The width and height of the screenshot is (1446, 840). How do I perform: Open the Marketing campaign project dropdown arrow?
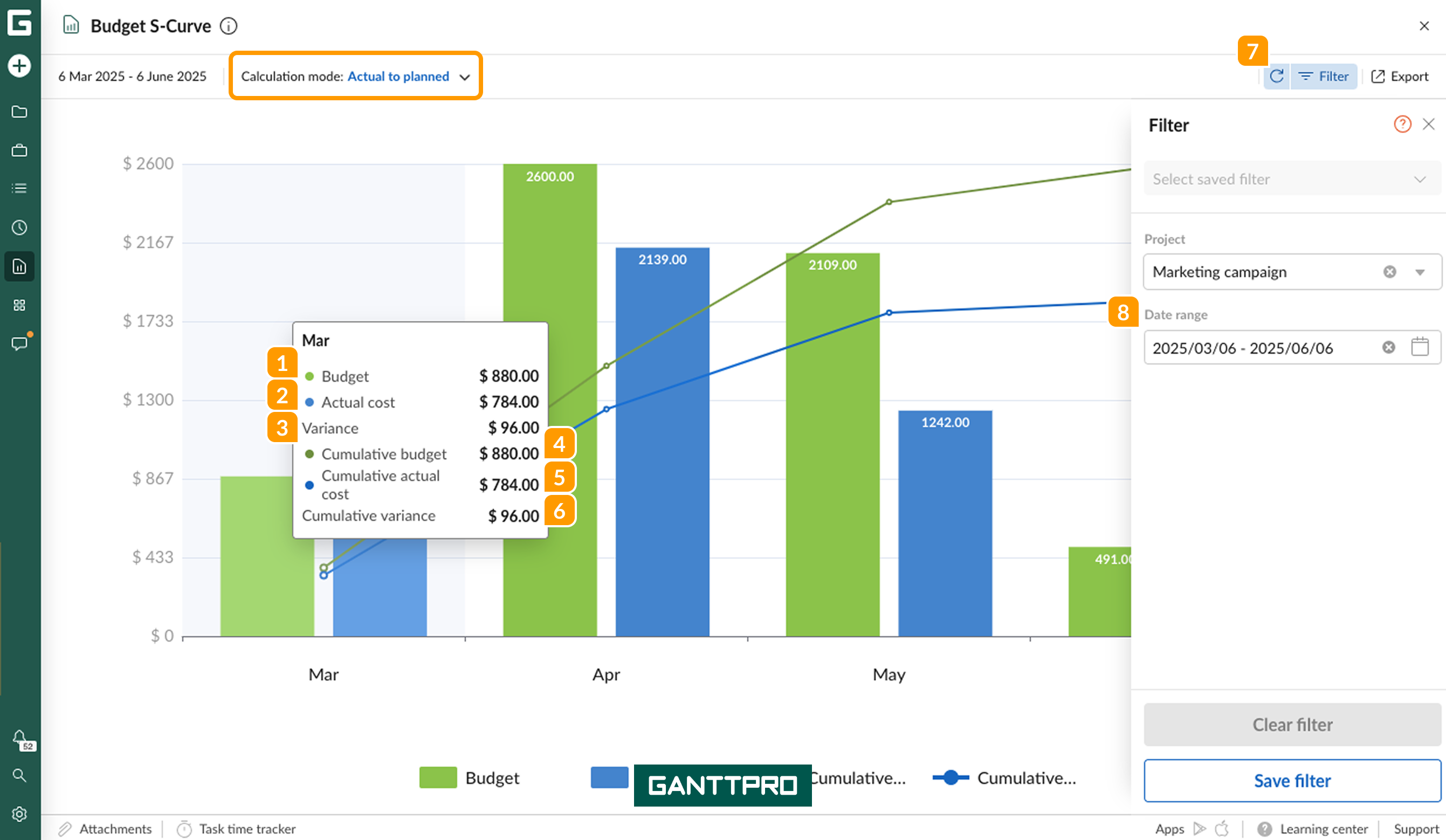coord(1420,272)
